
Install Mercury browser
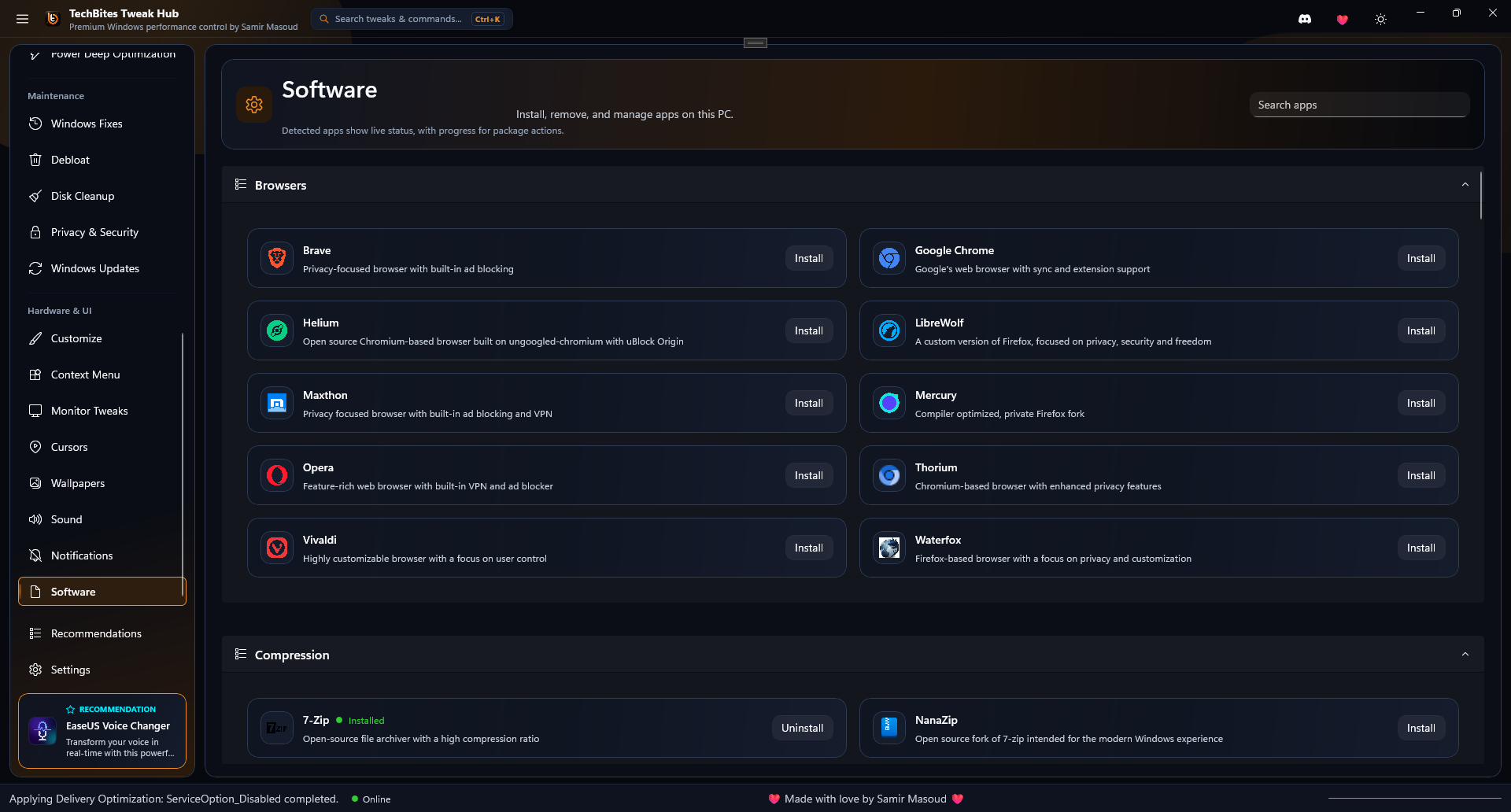(1421, 403)
